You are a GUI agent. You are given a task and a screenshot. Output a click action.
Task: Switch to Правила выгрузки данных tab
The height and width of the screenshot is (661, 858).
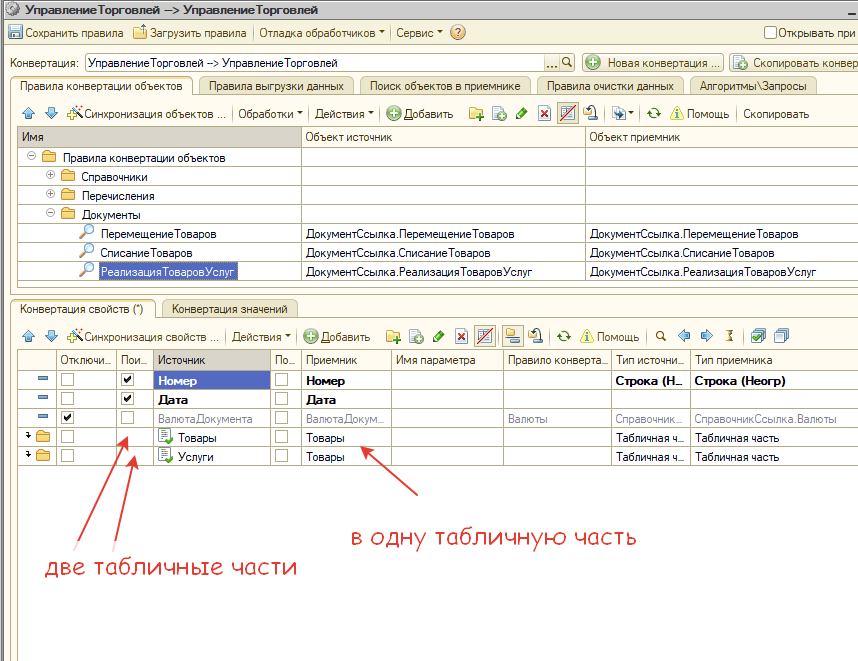pos(276,86)
